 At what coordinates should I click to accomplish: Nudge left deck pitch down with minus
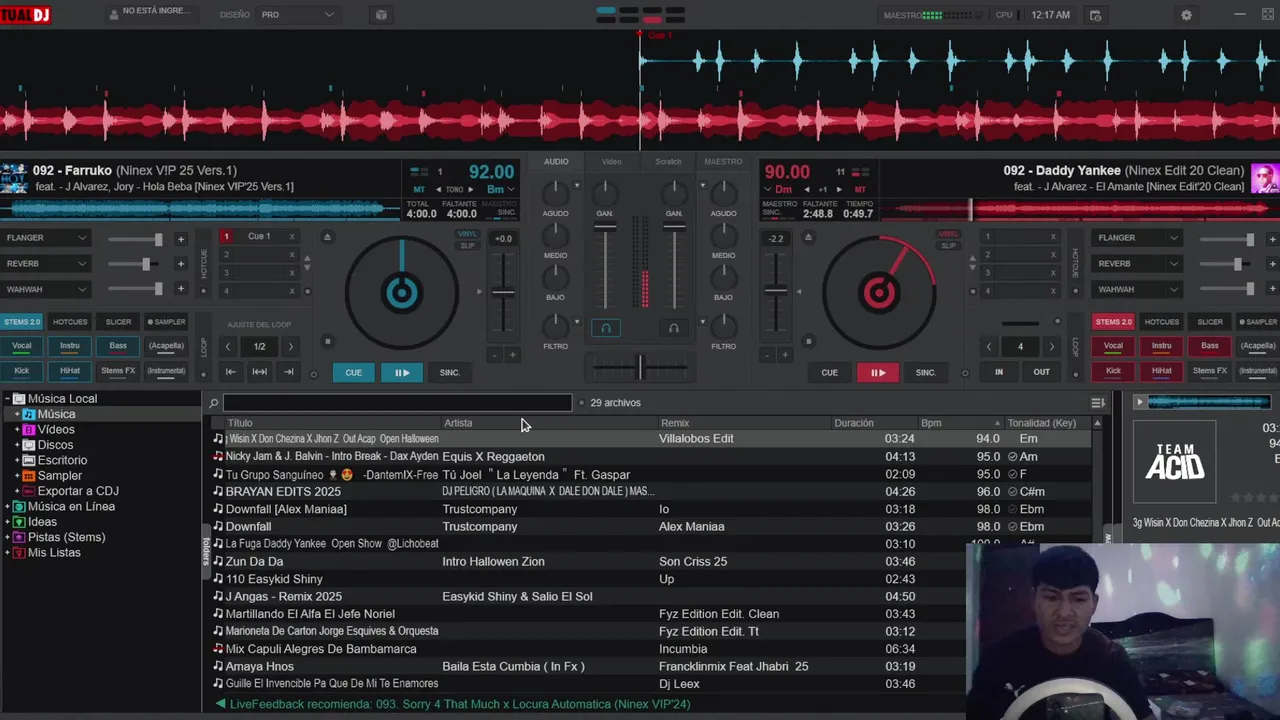[x=494, y=355]
